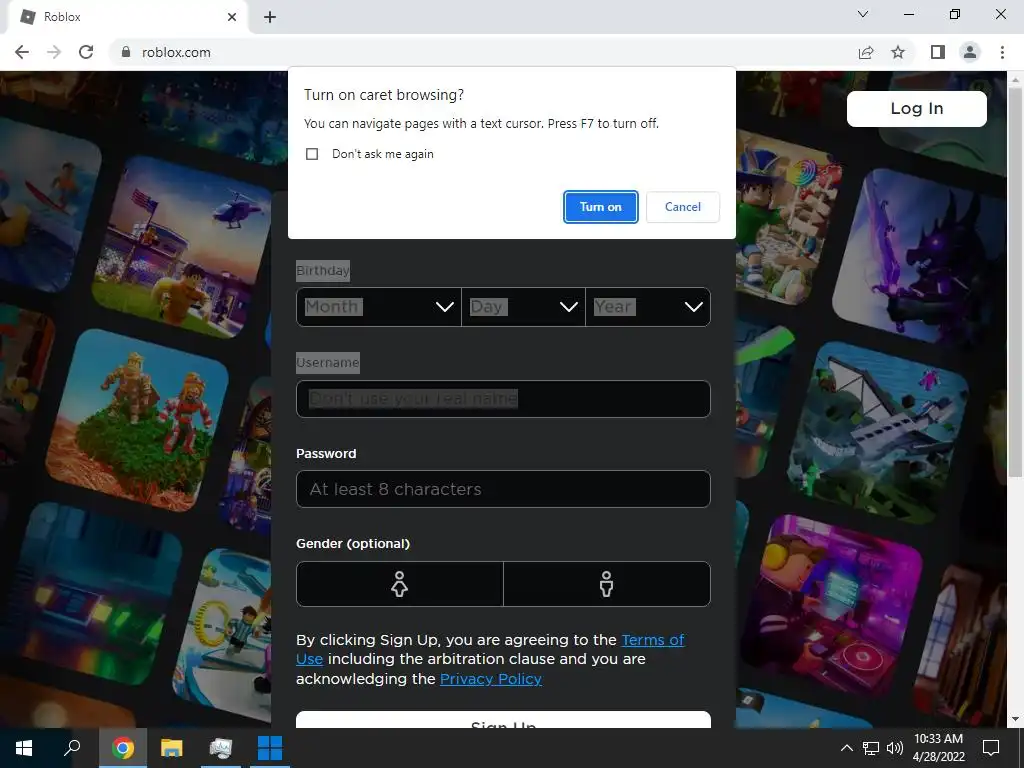
Task: Click the Username input field
Action: point(503,398)
